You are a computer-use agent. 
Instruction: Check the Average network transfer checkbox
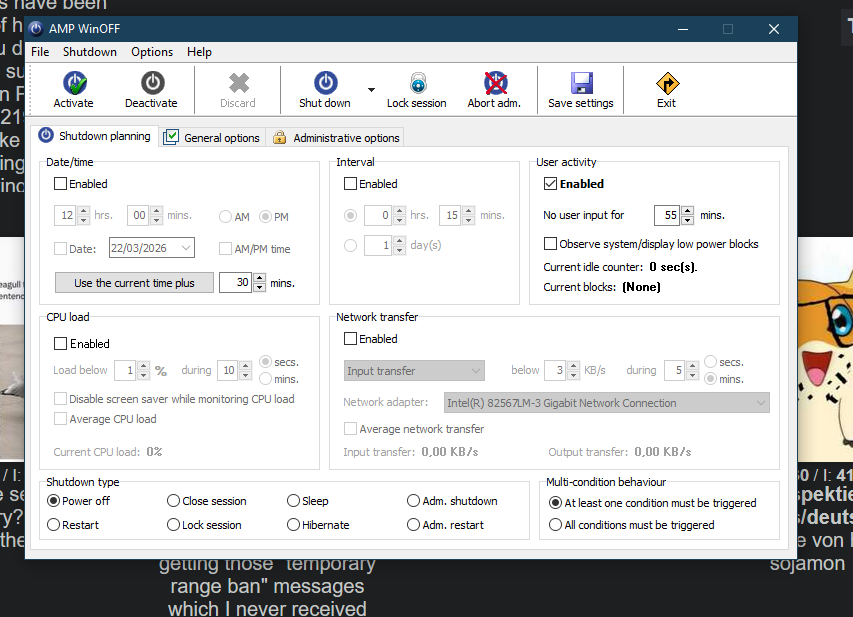point(350,429)
